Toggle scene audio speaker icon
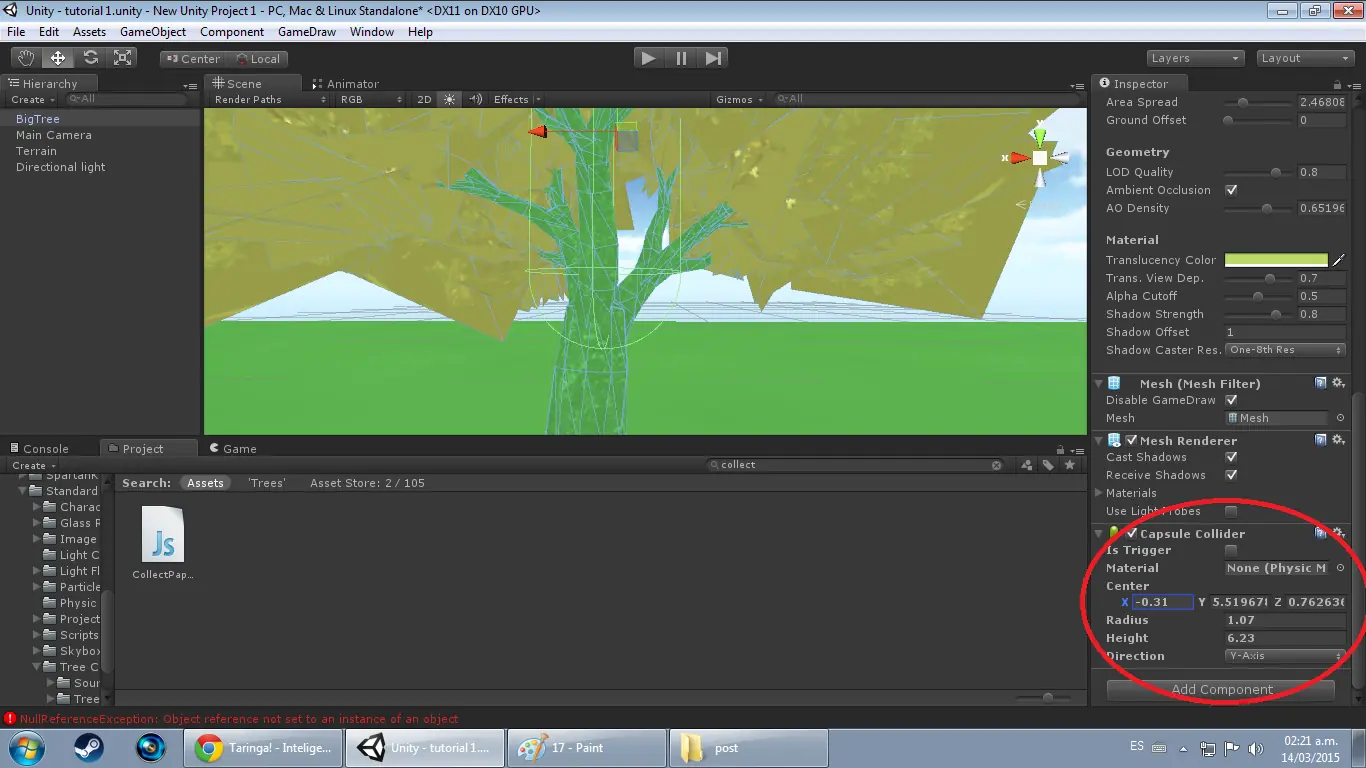Image resolution: width=1366 pixels, height=768 pixels. [475, 99]
